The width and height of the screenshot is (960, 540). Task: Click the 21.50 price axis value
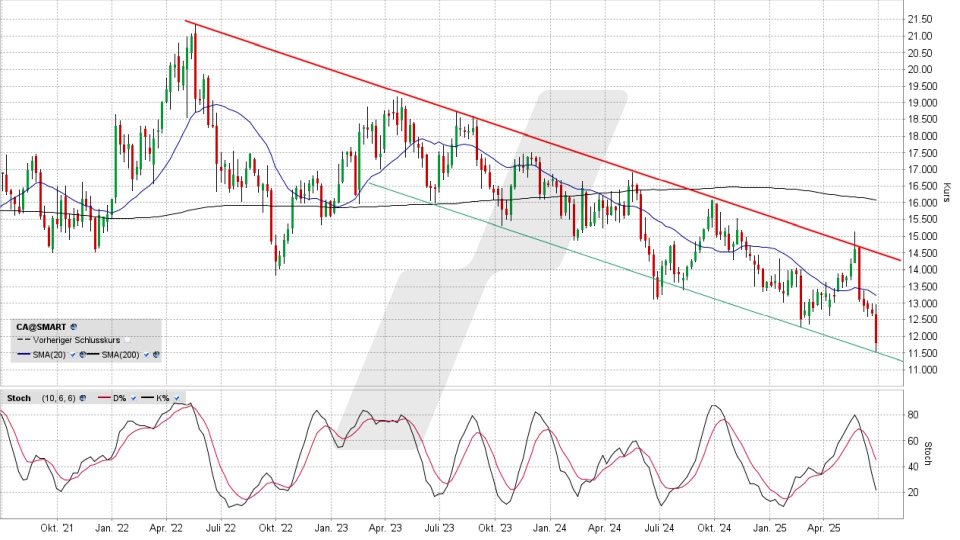[920, 20]
